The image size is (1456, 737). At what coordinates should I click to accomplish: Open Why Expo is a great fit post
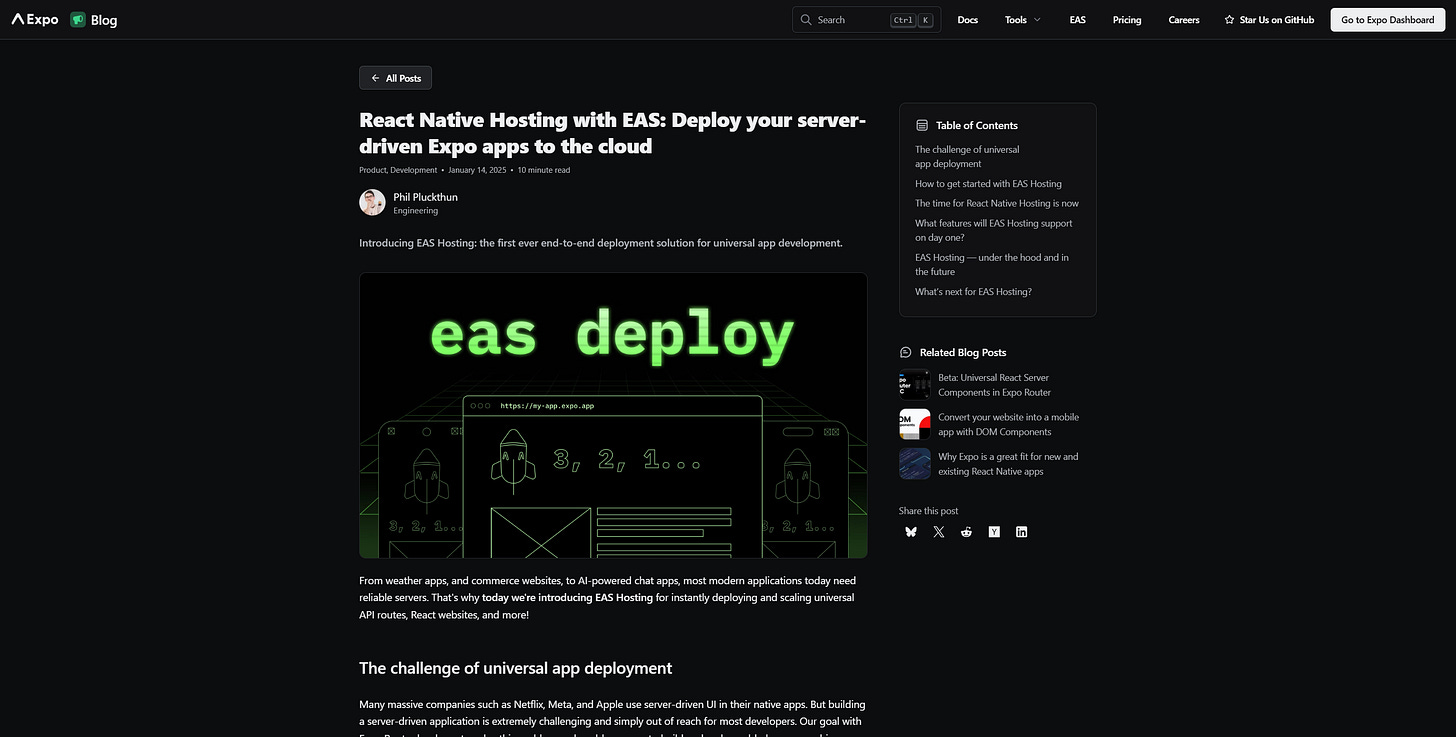[1008, 464]
